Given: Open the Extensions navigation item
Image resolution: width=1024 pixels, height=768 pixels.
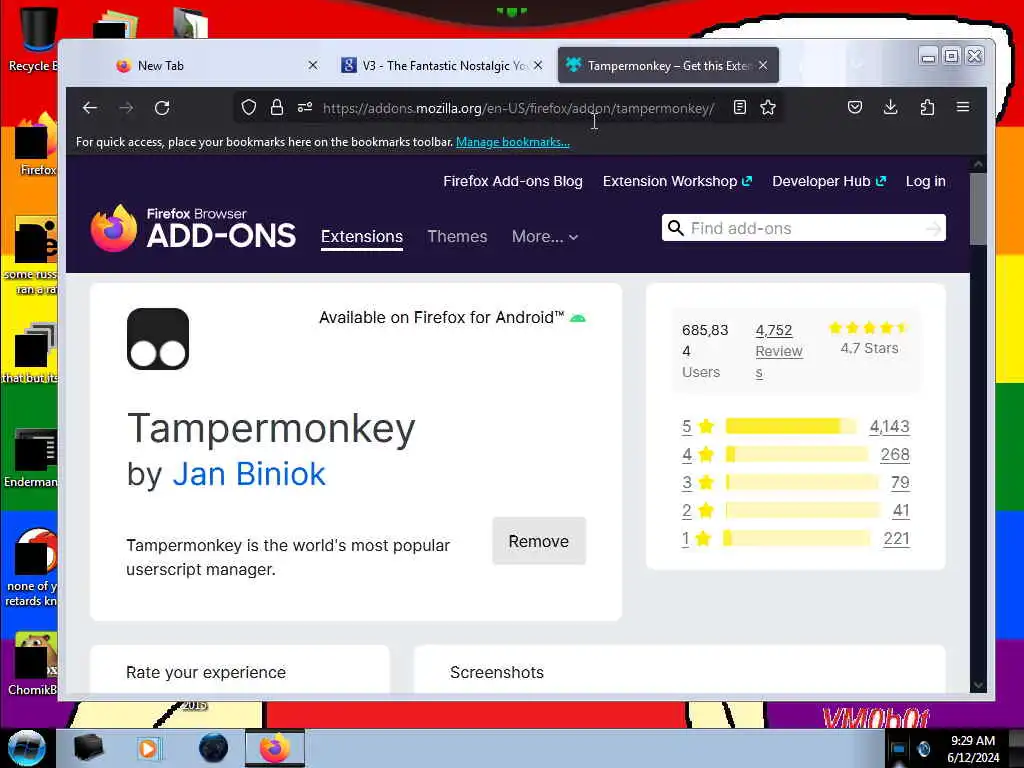Looking at the screenshot, I should coord(362,236).
